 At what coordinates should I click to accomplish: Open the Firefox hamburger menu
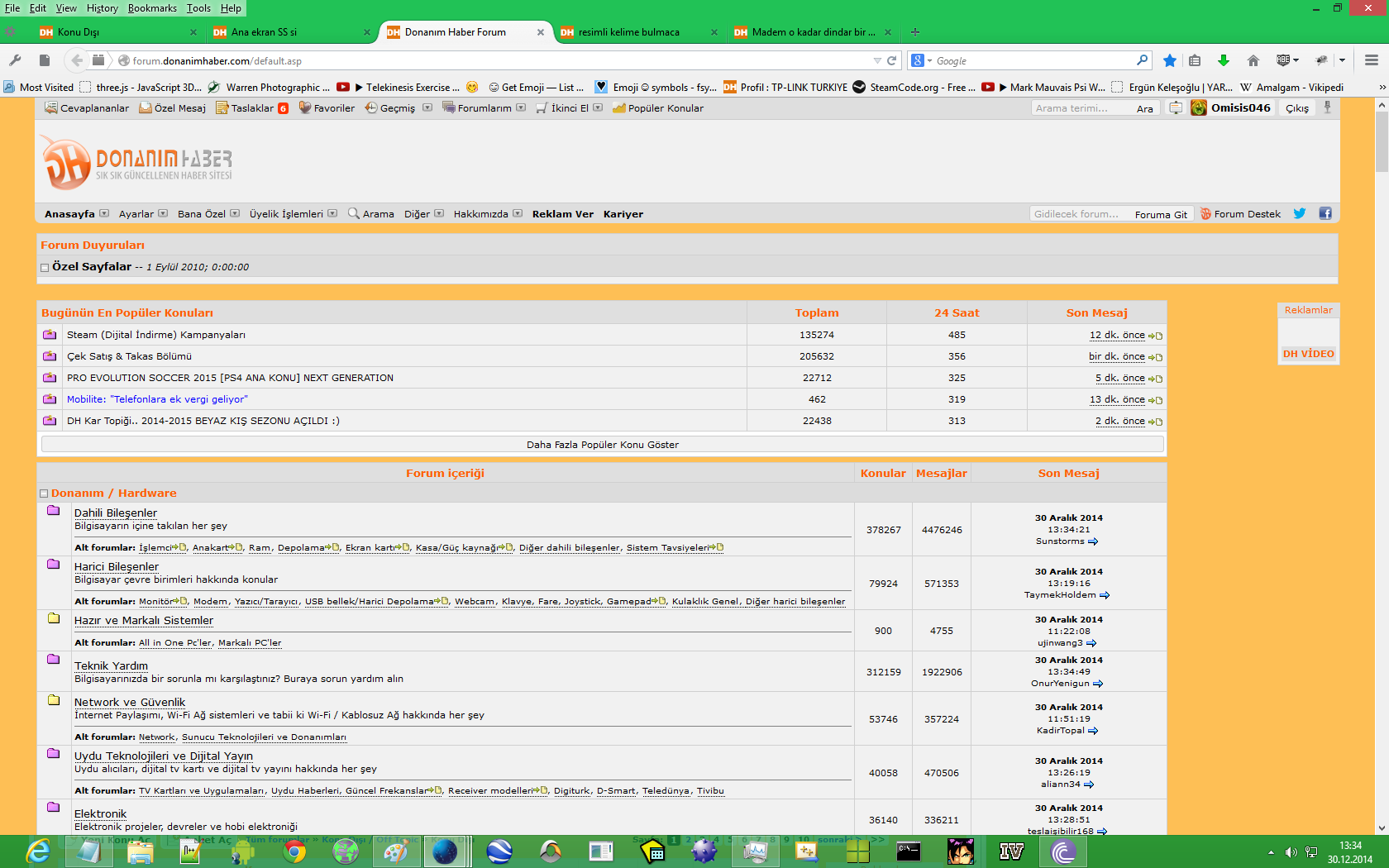pos(1372,60)
